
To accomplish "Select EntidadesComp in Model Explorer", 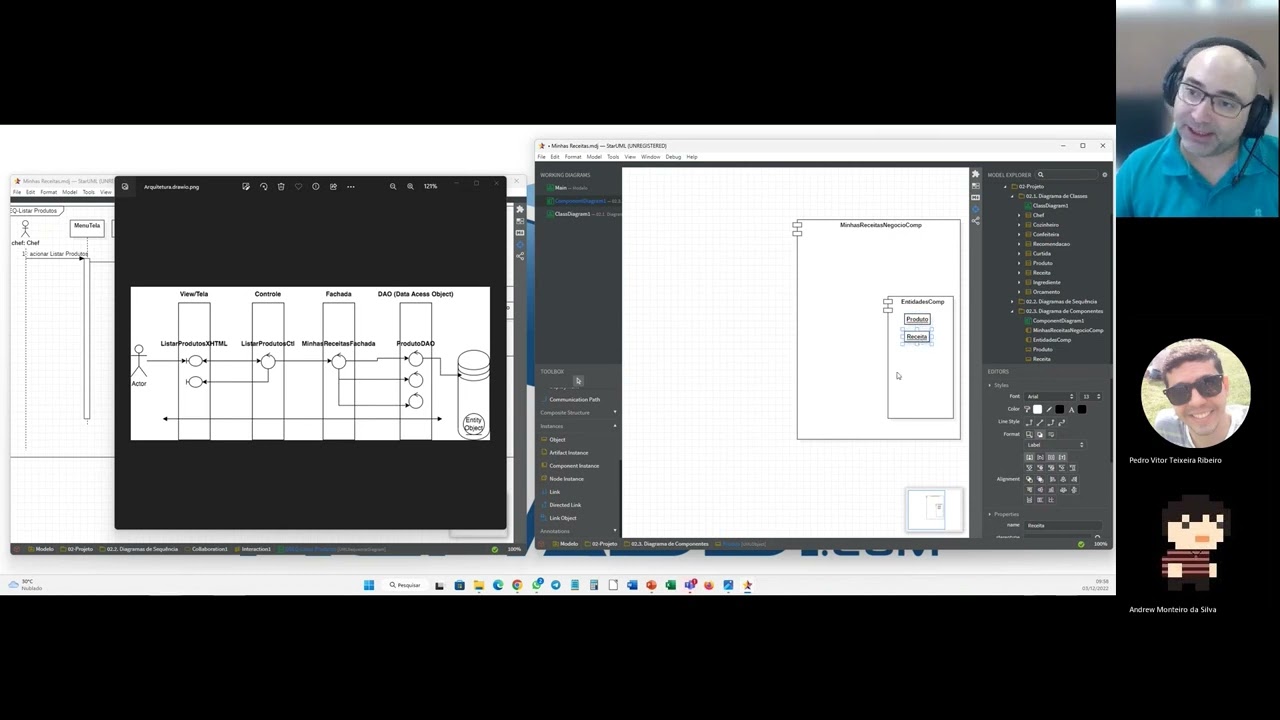I will 1051,340.
